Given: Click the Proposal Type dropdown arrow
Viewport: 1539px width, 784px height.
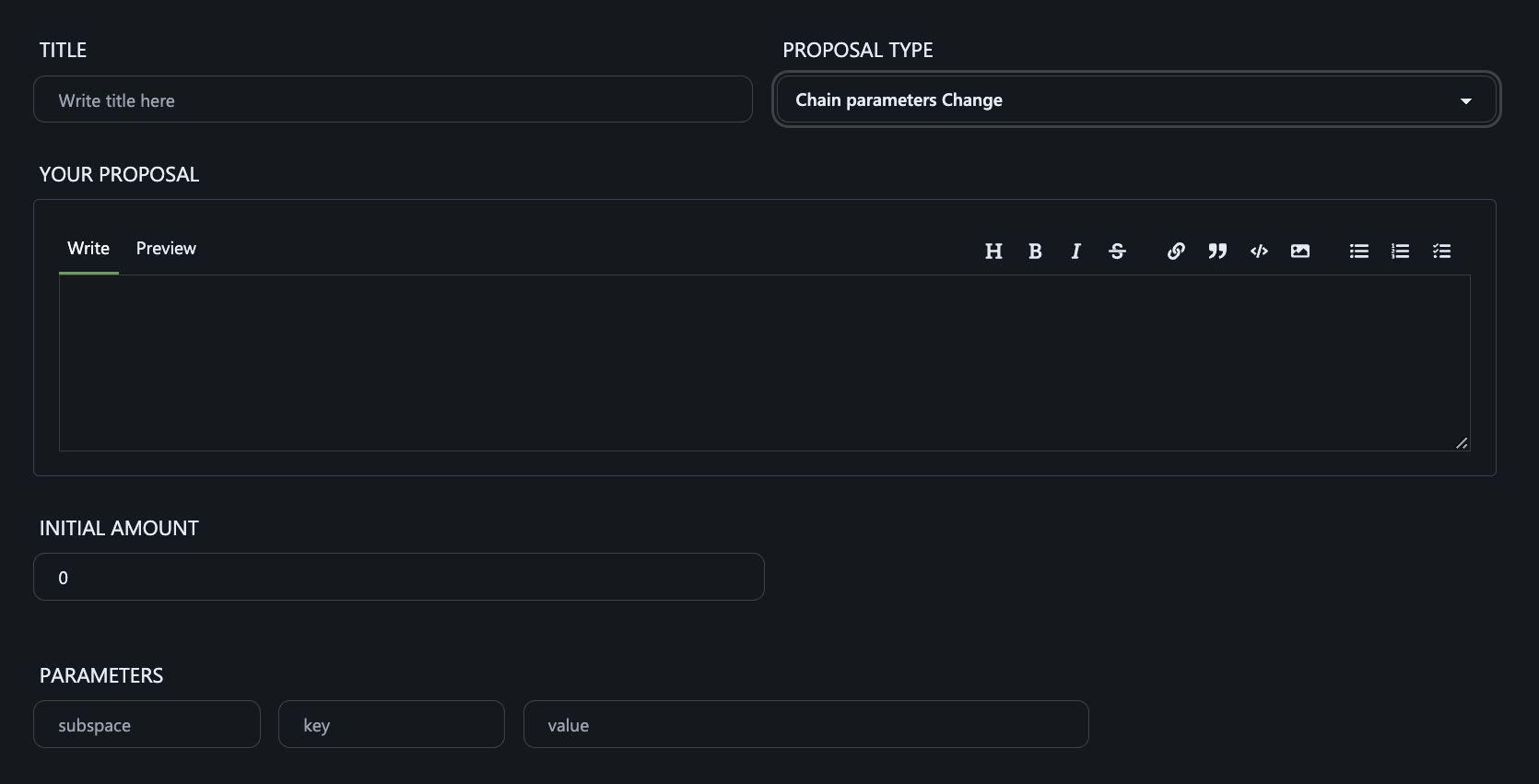Looking at the screenshot, I should tap(1465, 100).
